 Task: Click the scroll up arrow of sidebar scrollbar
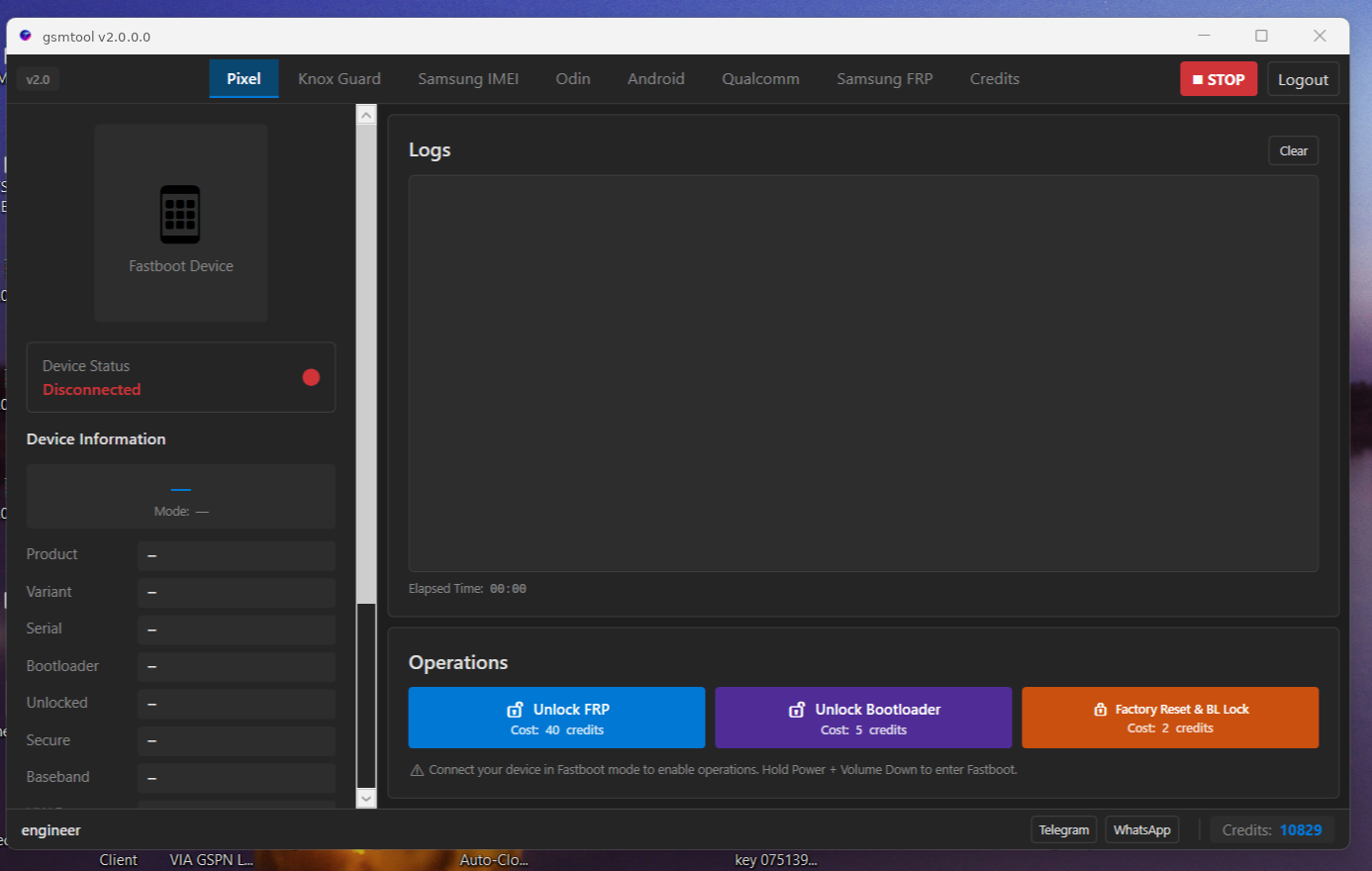pyautogui.click(x=366, y=115)
